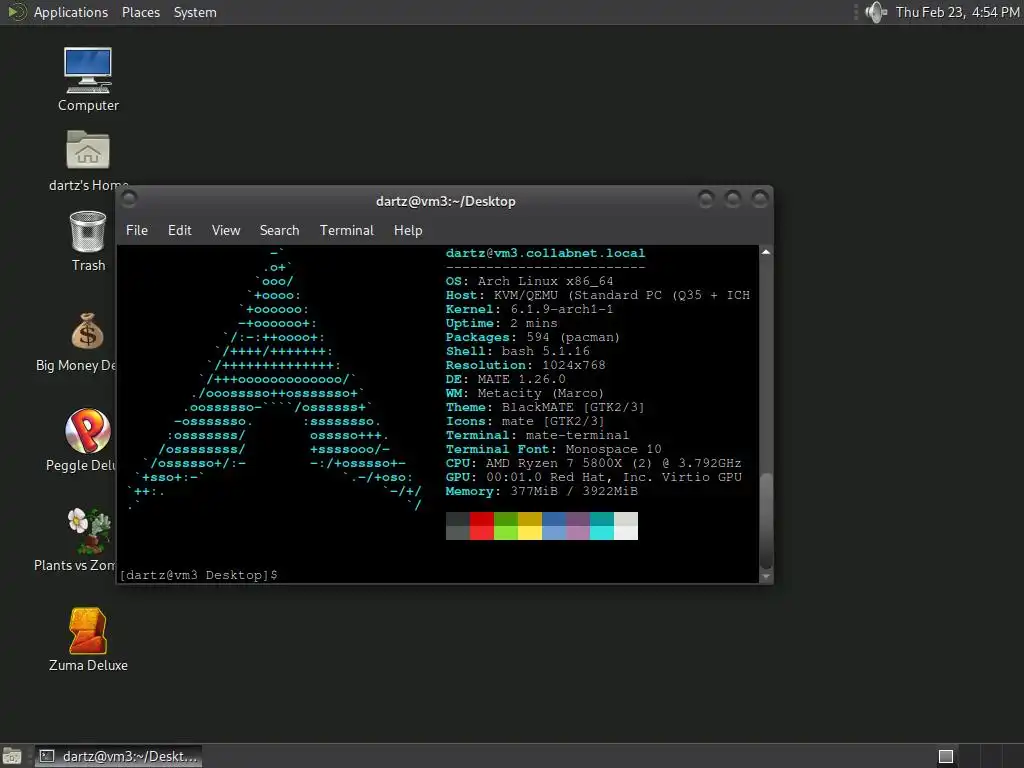Click the purple color block in neofetch

click(578, 526)
